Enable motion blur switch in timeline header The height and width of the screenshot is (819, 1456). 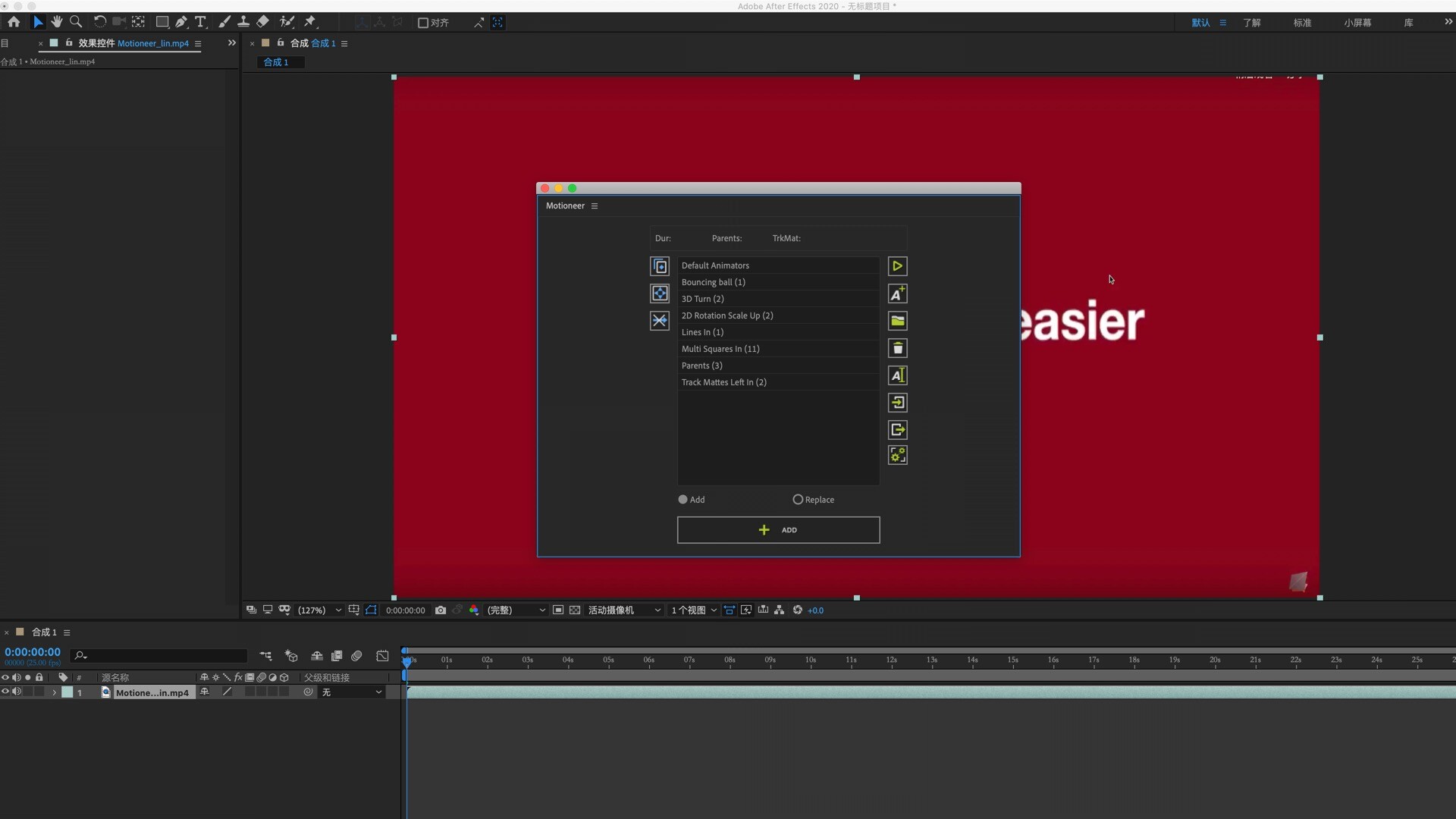(356, 656)
